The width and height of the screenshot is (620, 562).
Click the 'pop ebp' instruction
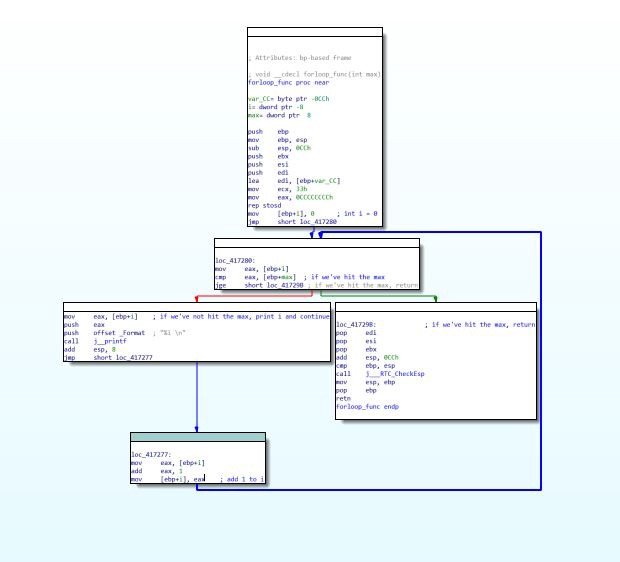click(356, 390)
